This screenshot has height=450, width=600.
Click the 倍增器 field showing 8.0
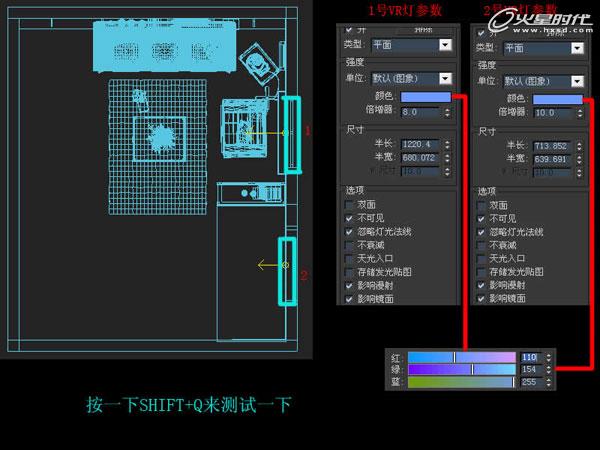421,112
